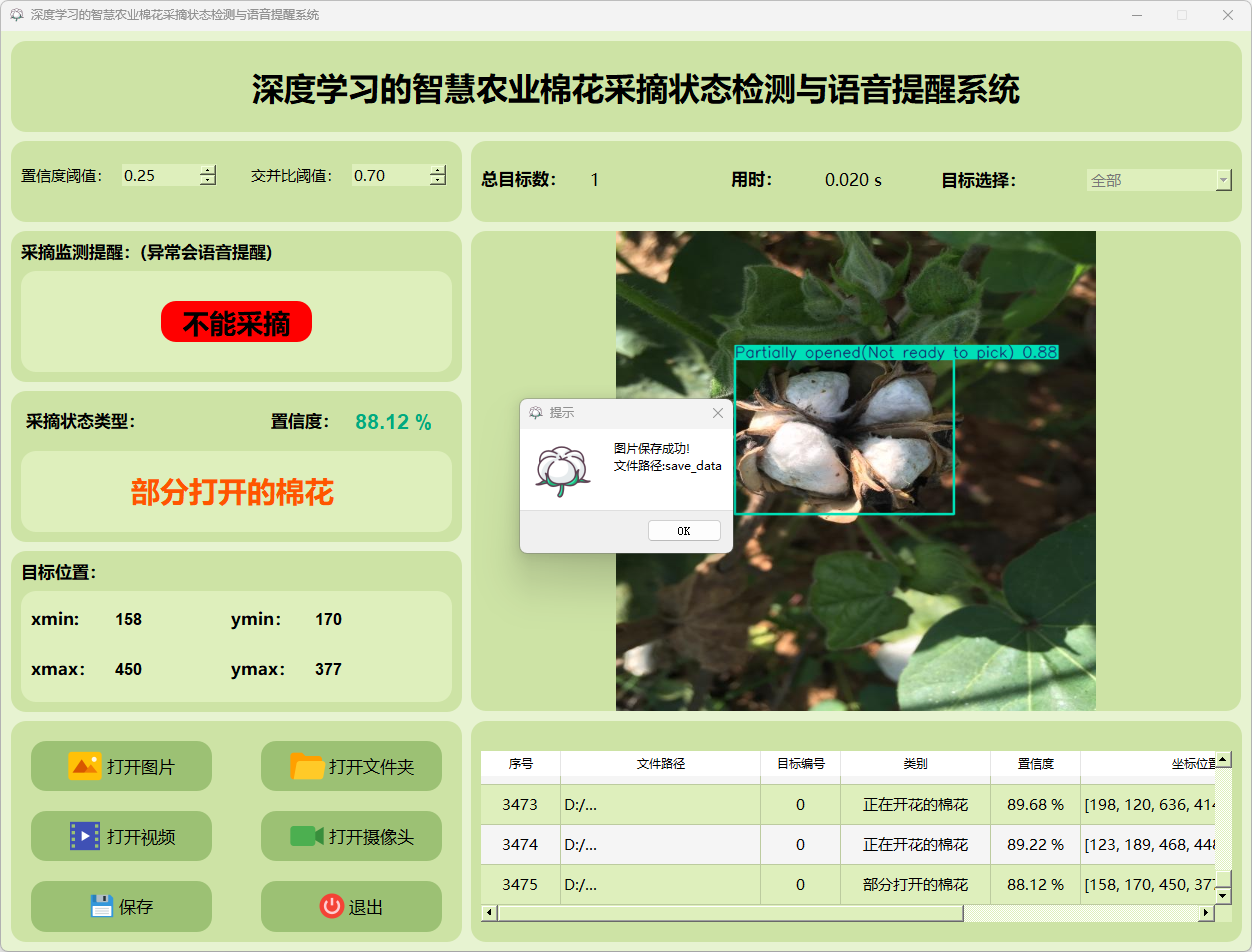Click the IoU threshold field showing 0.70
Screen dimensions: 1252x952
pos(388,176)
